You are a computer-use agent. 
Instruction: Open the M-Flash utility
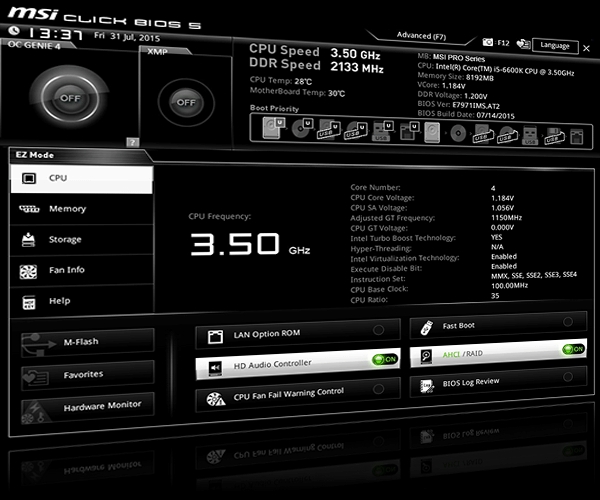[x=88, y=342]
